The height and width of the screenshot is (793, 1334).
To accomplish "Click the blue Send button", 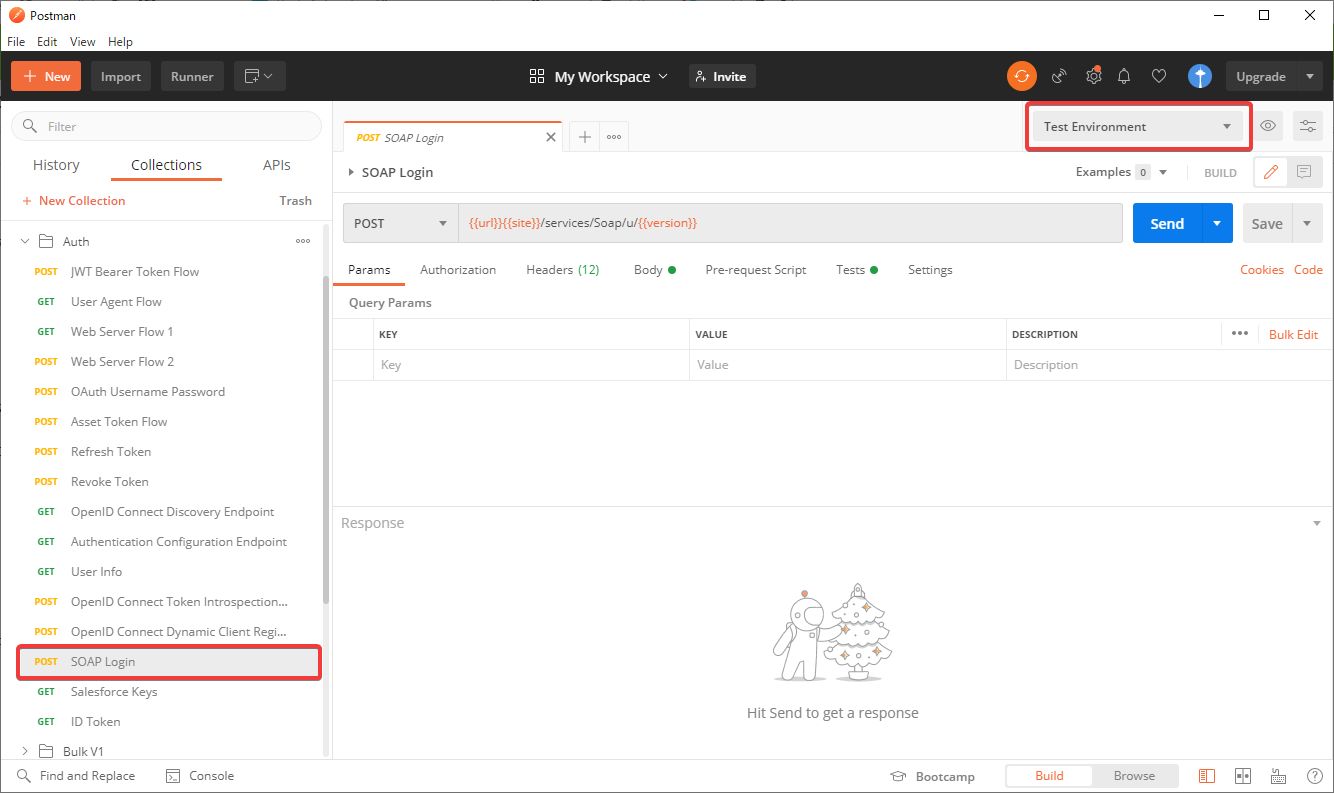I will [1167, 223].
